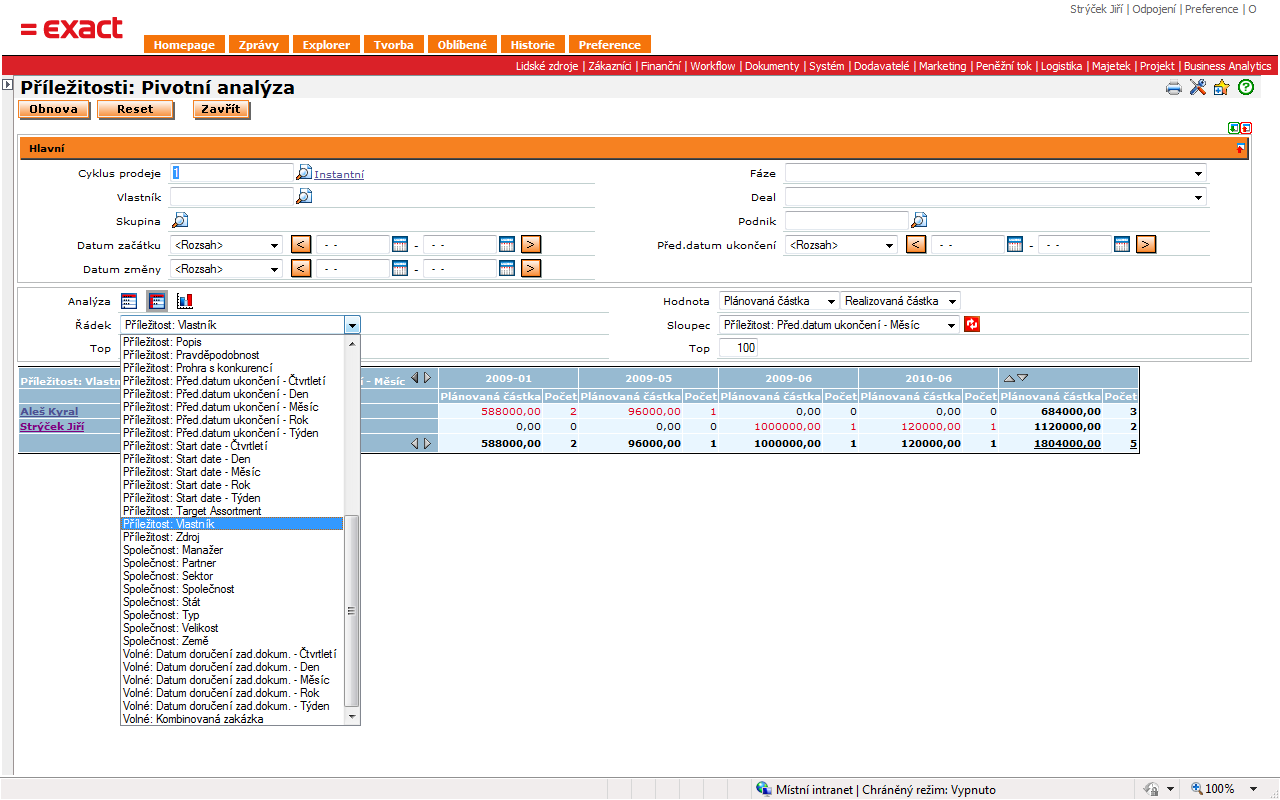Choose 'Volné: Kombinovaná zakázka' option

click(232, 719)
